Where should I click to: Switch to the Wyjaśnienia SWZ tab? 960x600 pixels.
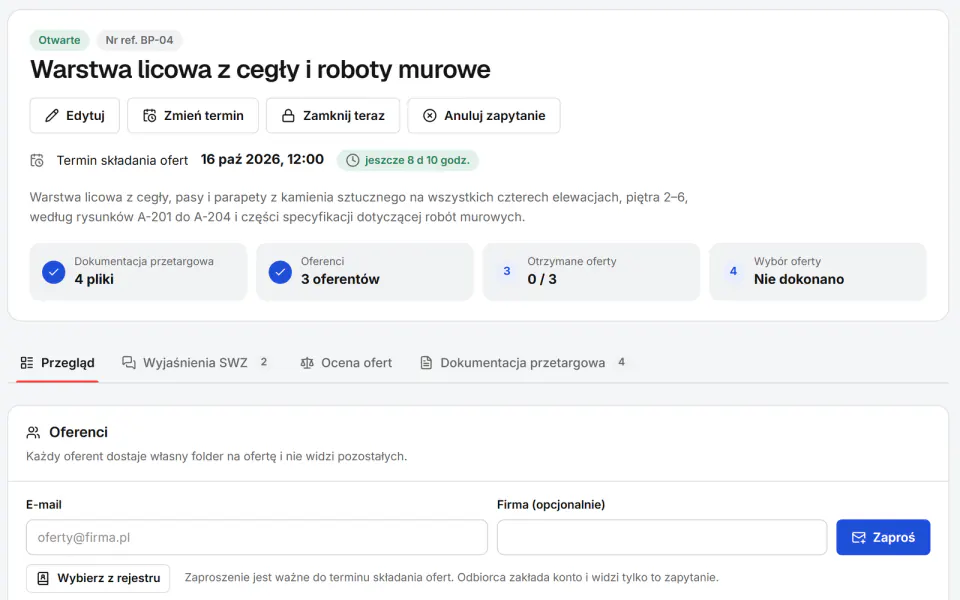[195, 363]
